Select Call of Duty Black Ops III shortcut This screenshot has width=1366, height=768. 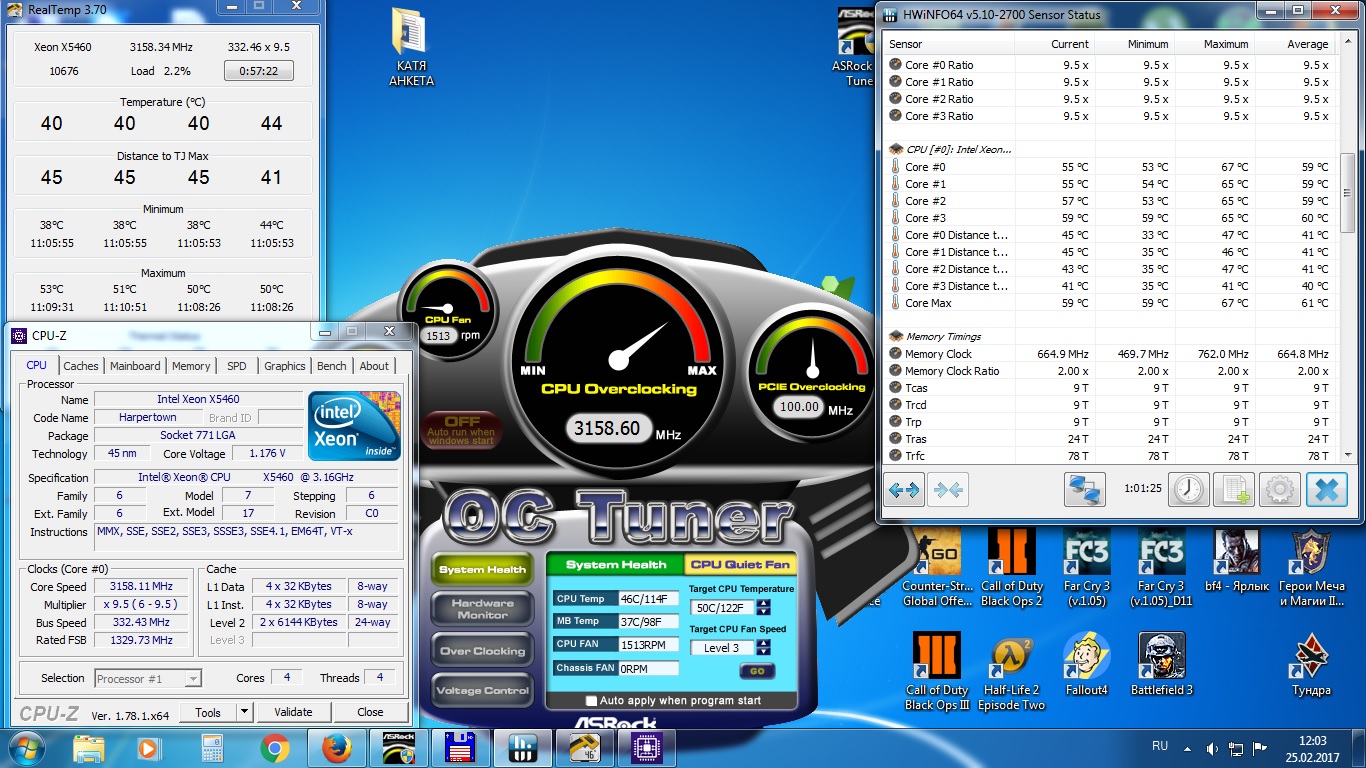[x=937, y=671]
